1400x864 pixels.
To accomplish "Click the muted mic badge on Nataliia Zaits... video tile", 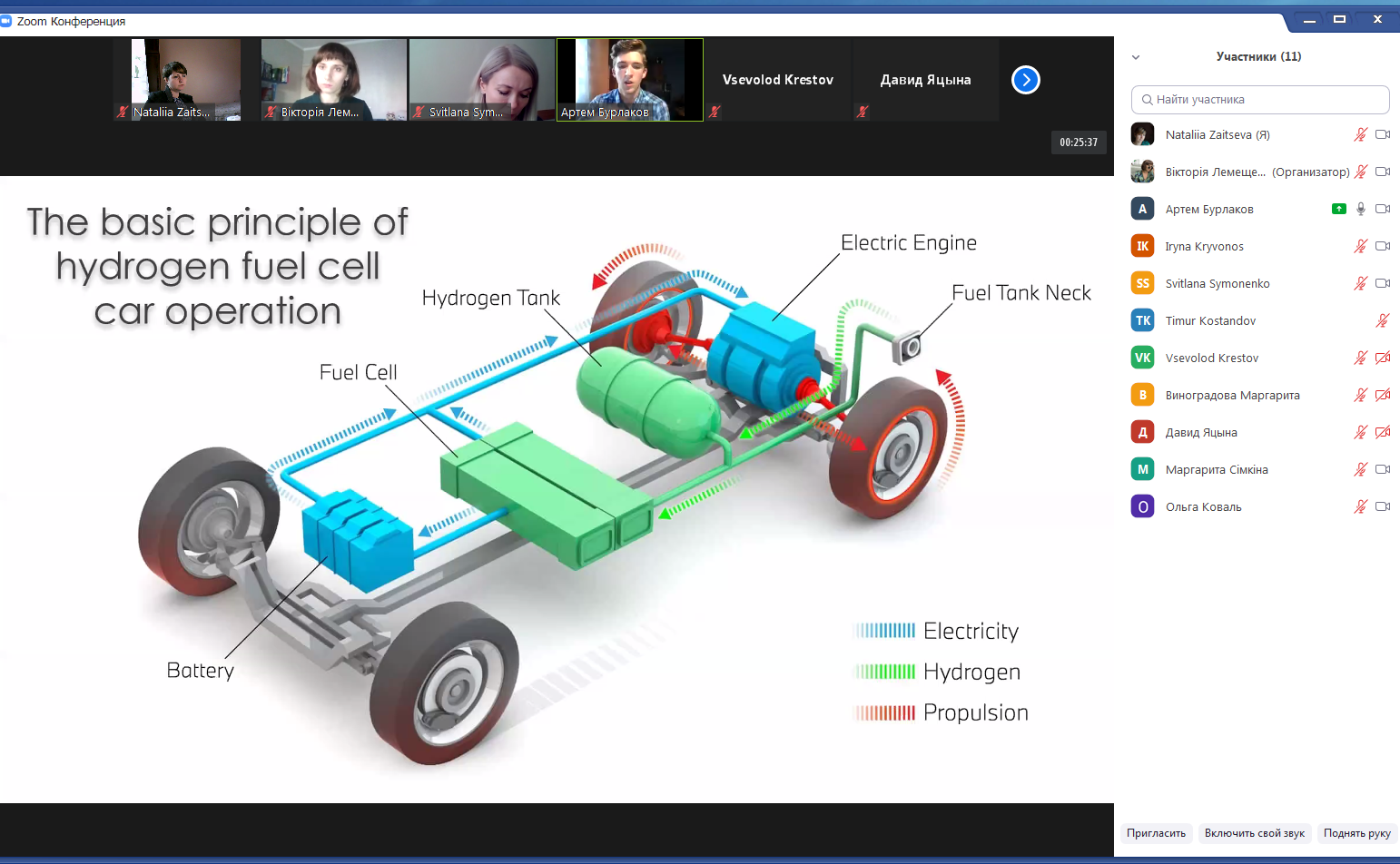I will coord(123,112).
